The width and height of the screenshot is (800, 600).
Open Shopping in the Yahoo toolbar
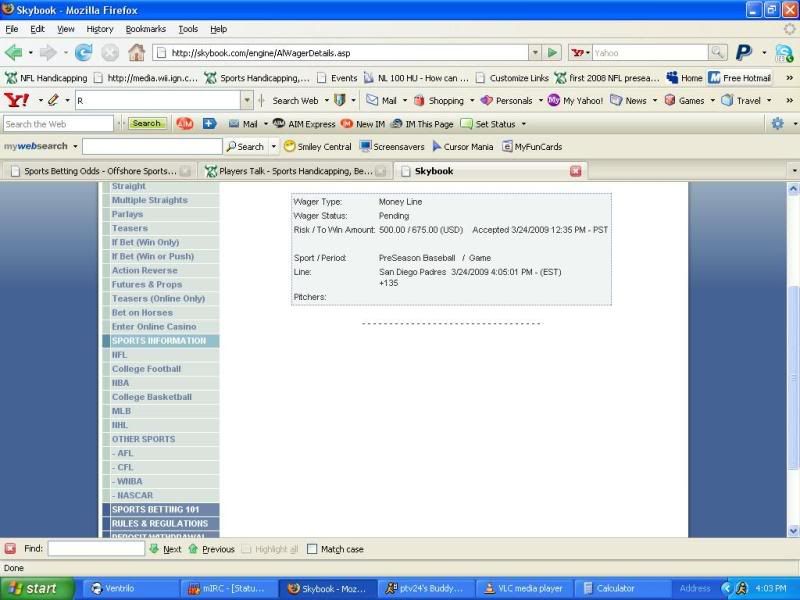[439, 101]
